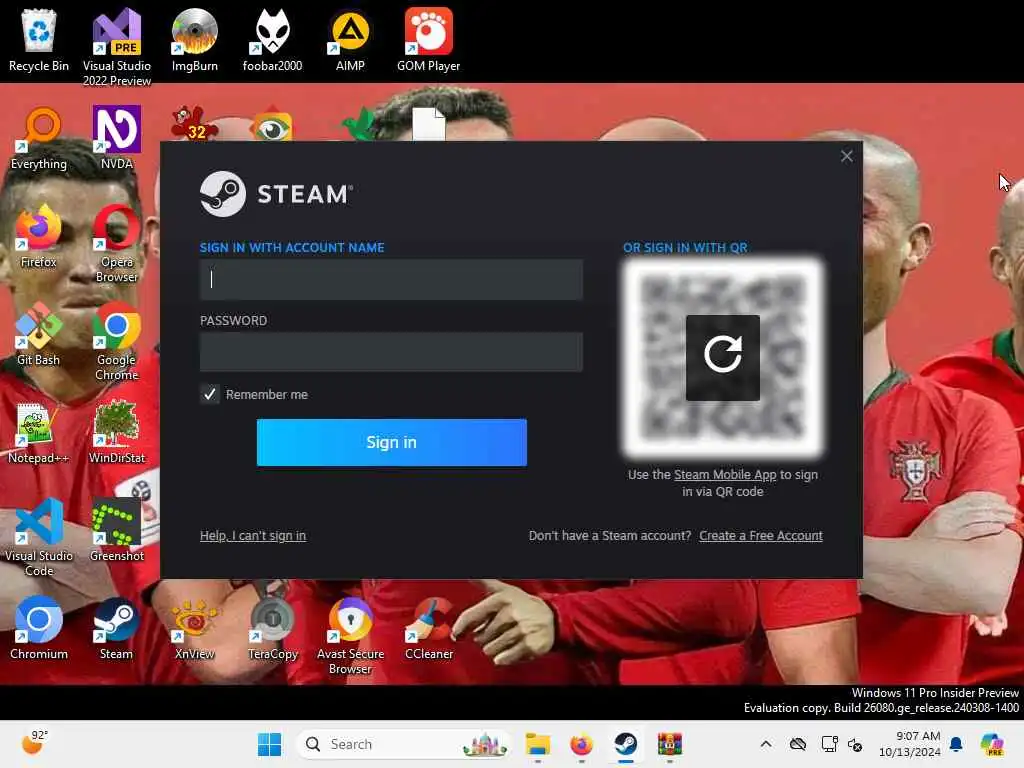The width and height of the screenshot is (1024, 768).
Task: Select the Visual Studio Code desktop icon
Action: click(x=39, y=537)
